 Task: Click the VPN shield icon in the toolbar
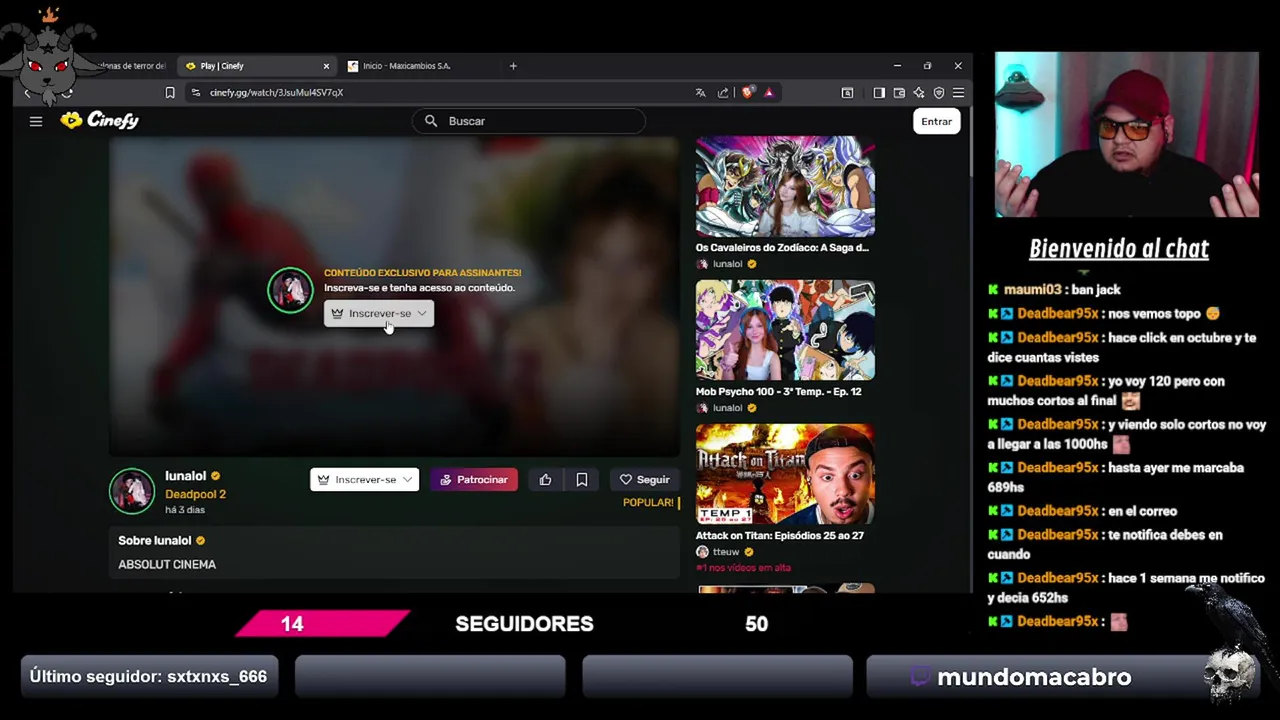tap(938, 93)
